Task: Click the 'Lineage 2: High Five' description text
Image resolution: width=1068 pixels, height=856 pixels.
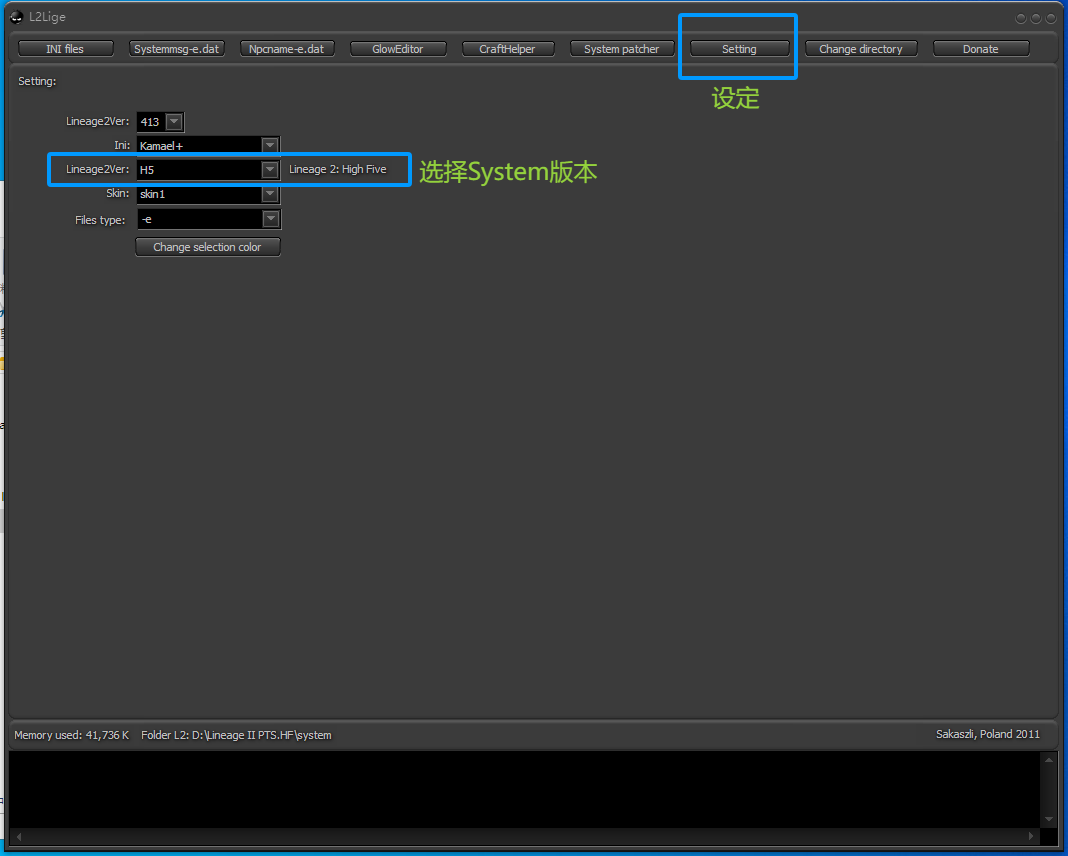Action: [x=337, y=169]
